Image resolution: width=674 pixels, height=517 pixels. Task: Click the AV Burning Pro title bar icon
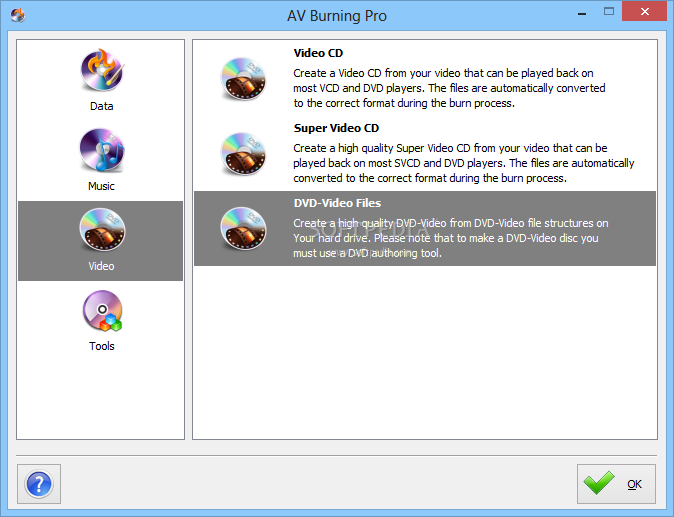tap(18, 15)
